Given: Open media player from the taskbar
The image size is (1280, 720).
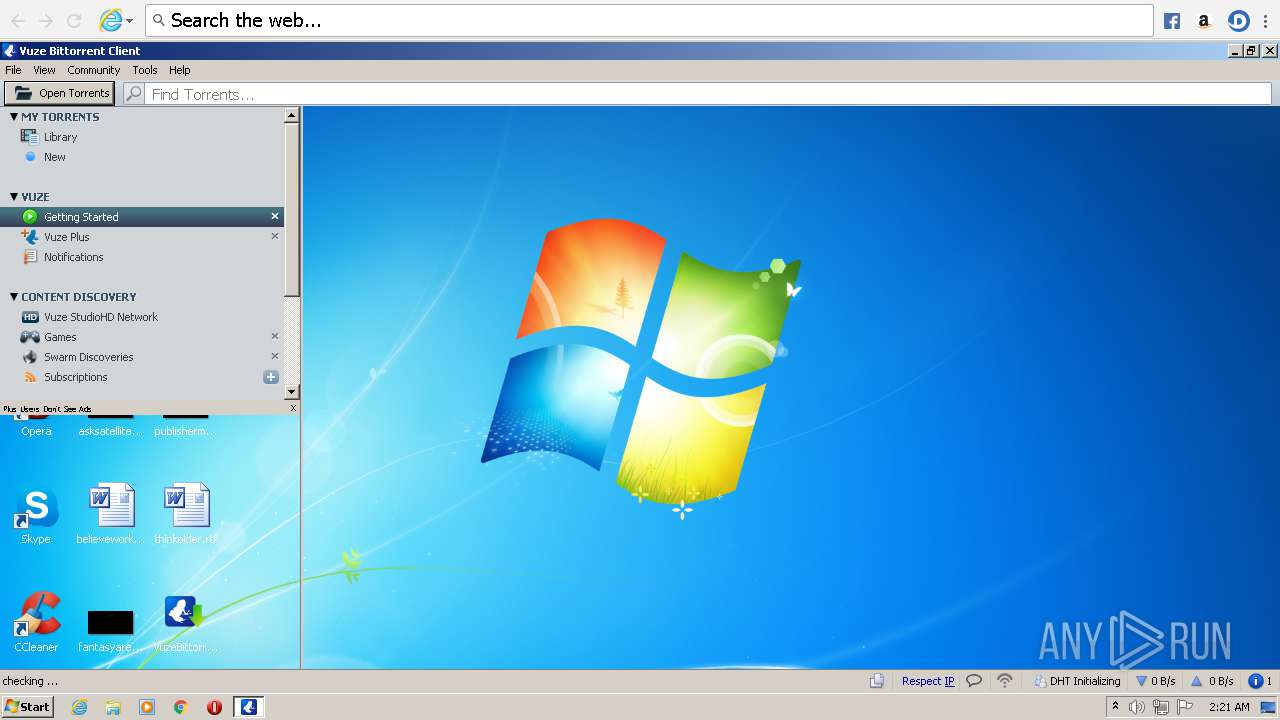Looking at the screenshot, I should (147, 707).
